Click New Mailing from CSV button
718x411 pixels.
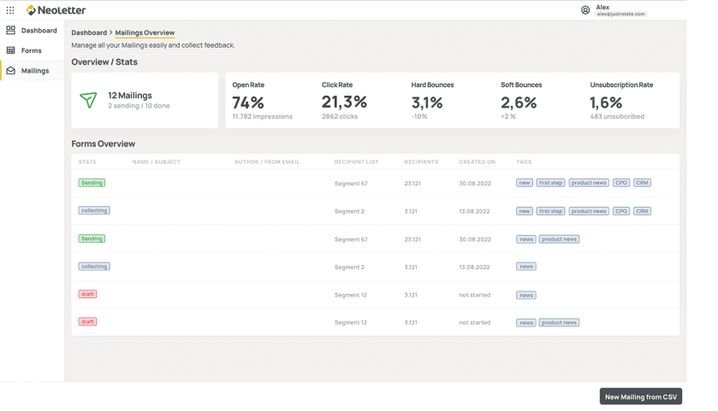pos(641,397)
